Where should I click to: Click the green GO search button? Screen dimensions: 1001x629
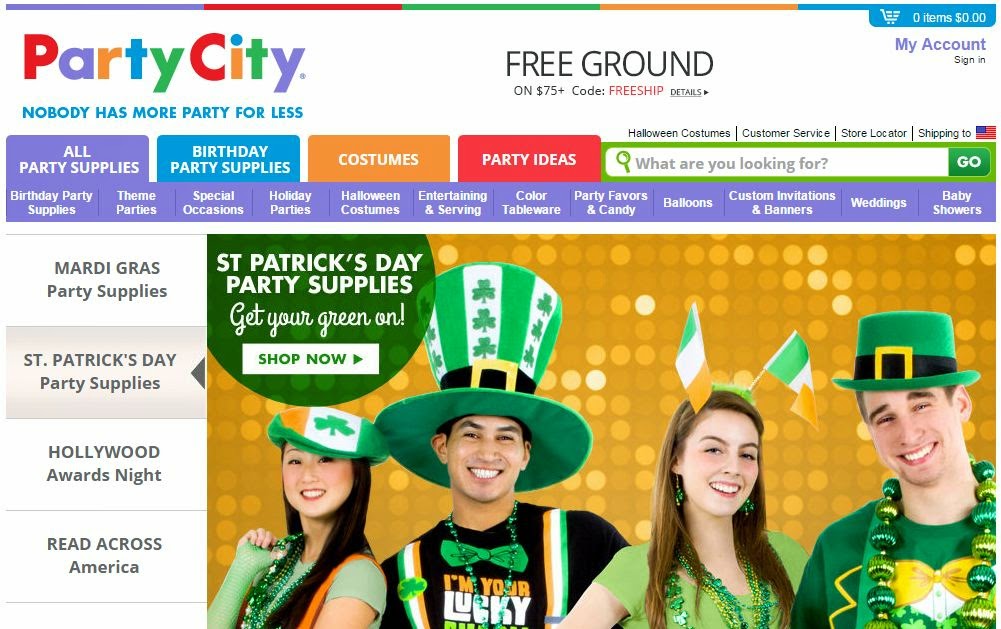(968, 162)
